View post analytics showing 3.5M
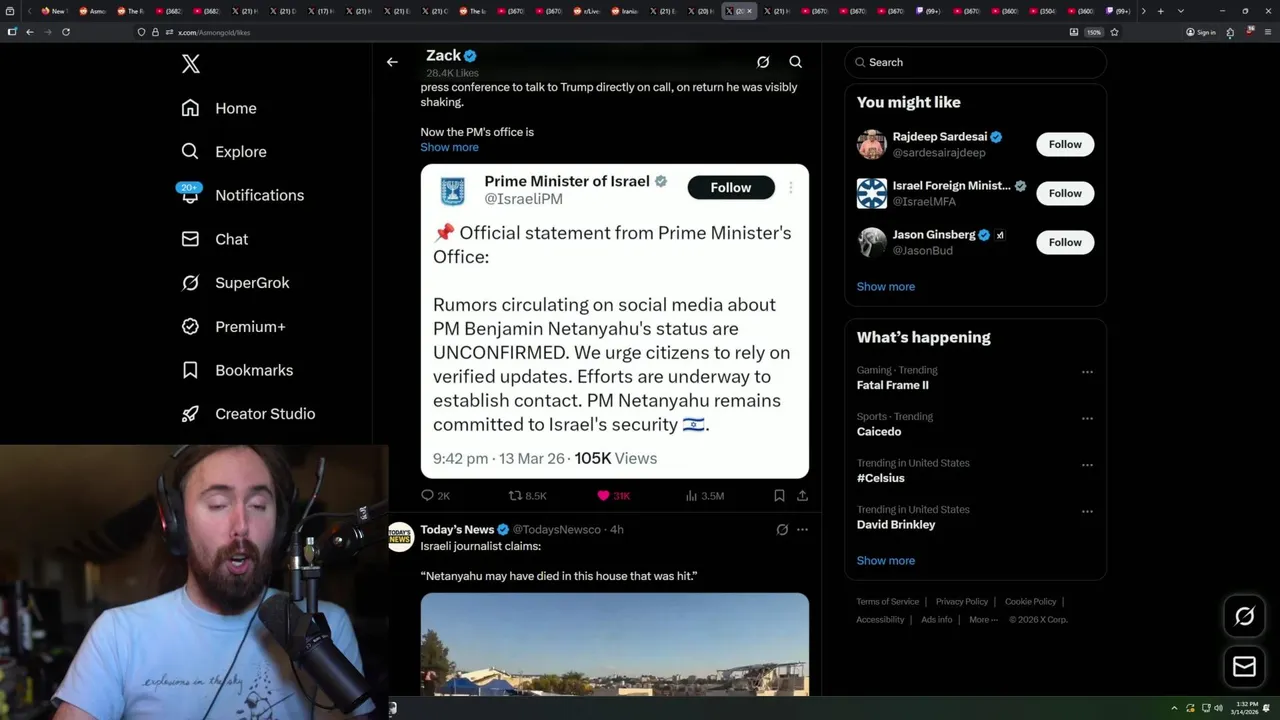The width and height of the screenshot is (1280, 720). pos(705,496)
